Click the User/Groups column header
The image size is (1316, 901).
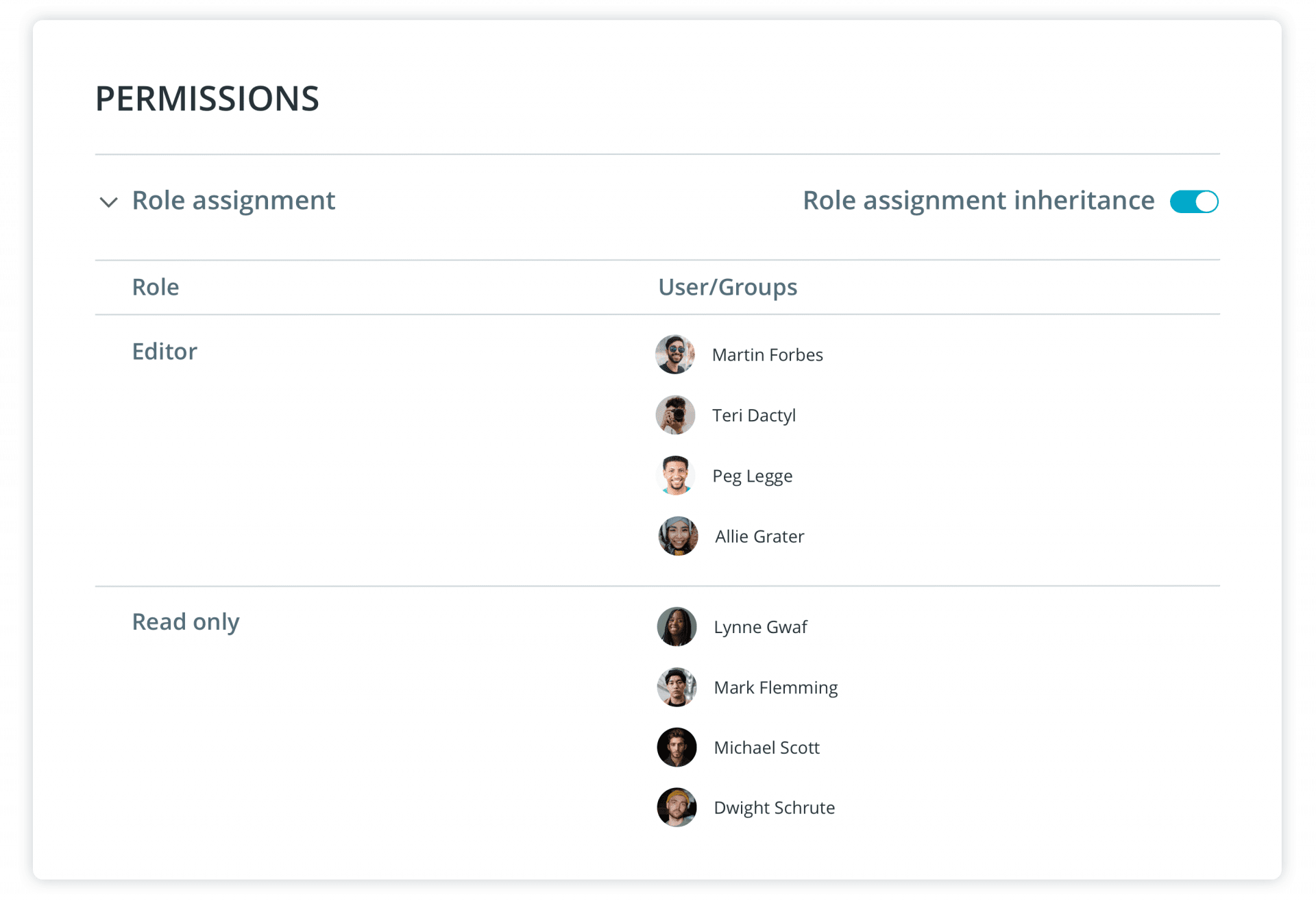click(x=727, y=287)
